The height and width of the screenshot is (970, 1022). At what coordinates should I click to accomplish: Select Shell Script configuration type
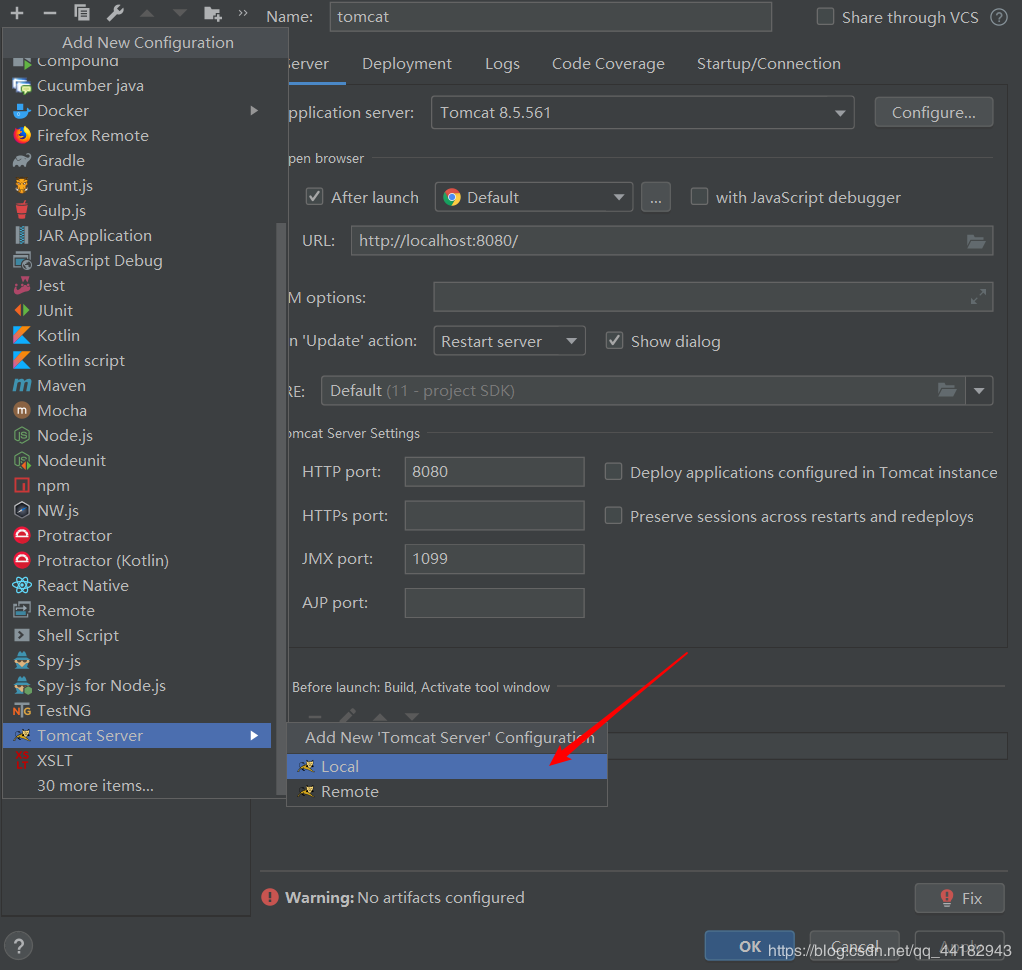tap(137, 636)
